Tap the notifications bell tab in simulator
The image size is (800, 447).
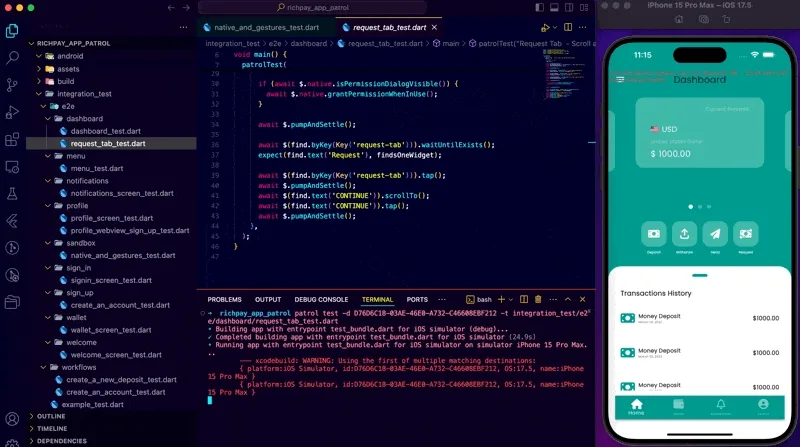coord(720,406)
